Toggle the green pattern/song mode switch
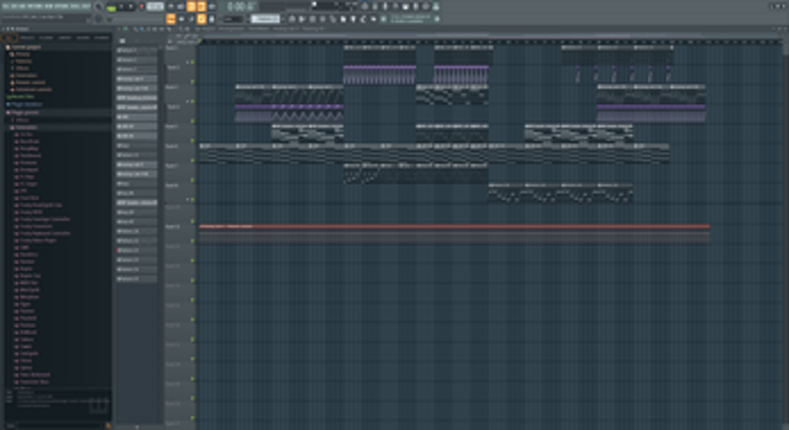Image resolution: width=789 pixels, height=430 pixels. point(111,7)
